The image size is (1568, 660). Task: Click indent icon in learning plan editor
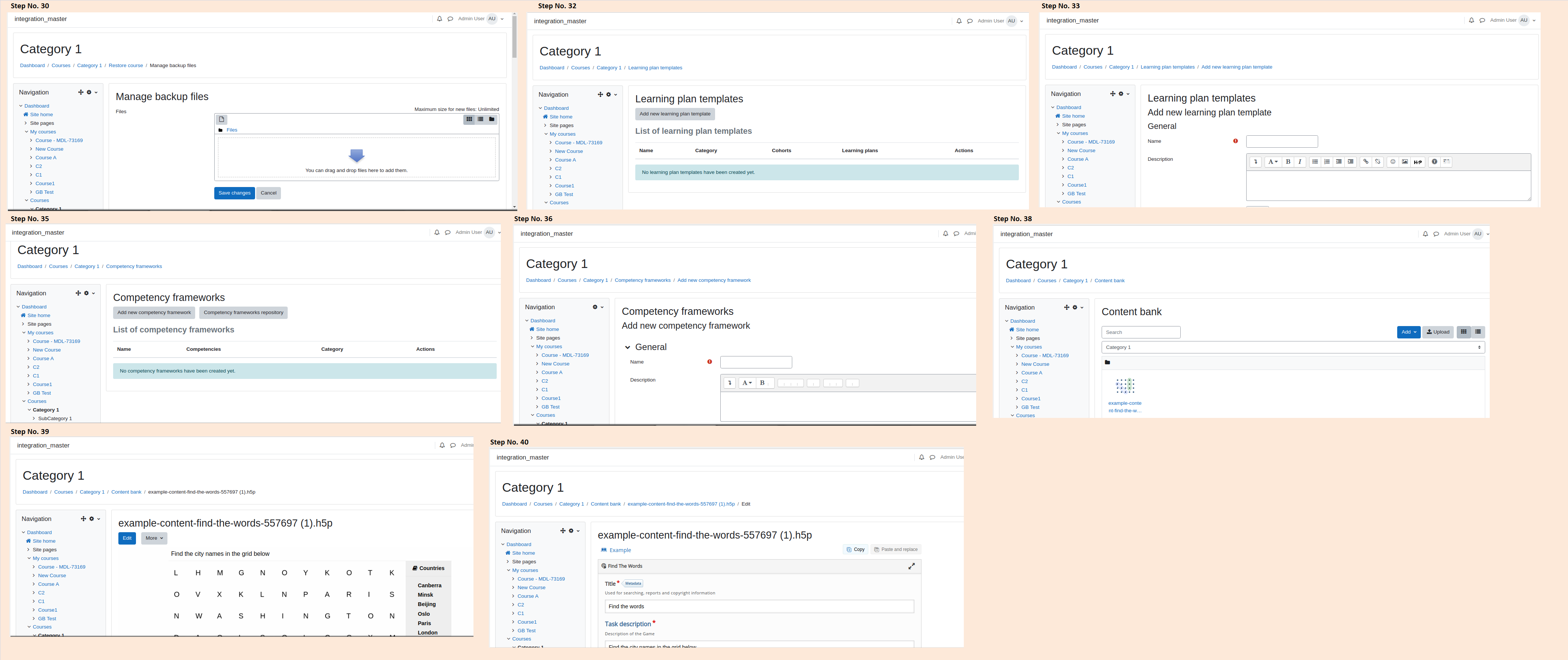pyautogui.click(x=1350, y=162)
